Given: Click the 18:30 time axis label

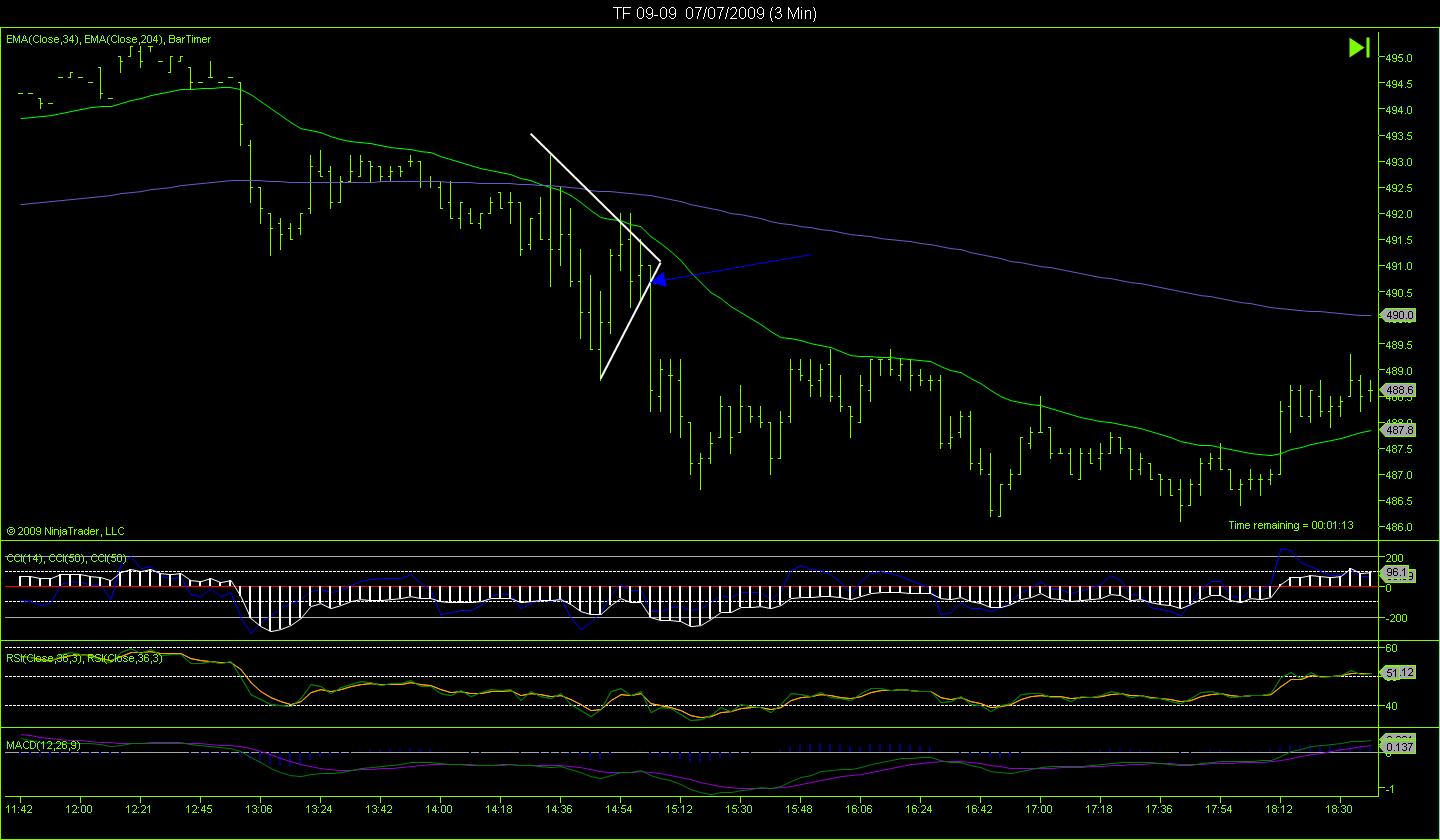Looking at the screenshot, I should coord(1339,808).
